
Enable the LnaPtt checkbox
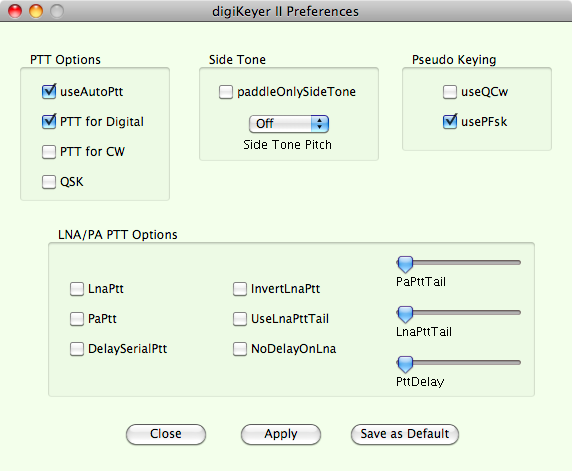coord(77,289)
